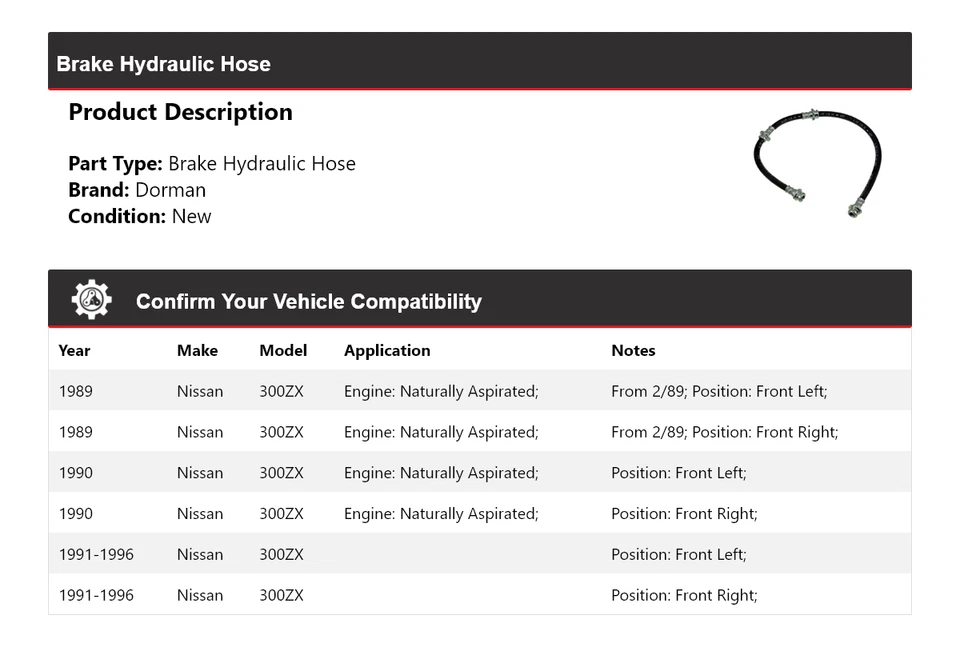This screenshot has width=960, height=647.
Task: Select the Year column header
Action: click(x=74, y=351)
